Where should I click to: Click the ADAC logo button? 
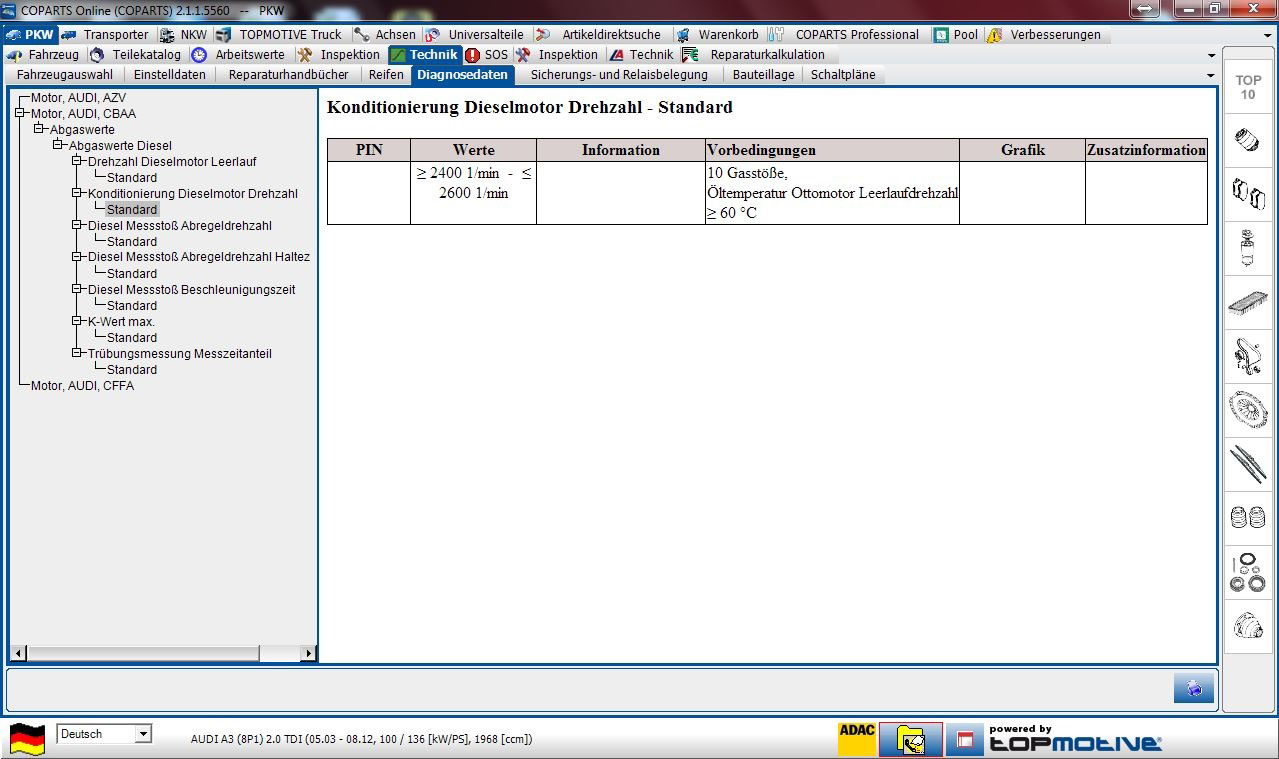click(857, 739)
